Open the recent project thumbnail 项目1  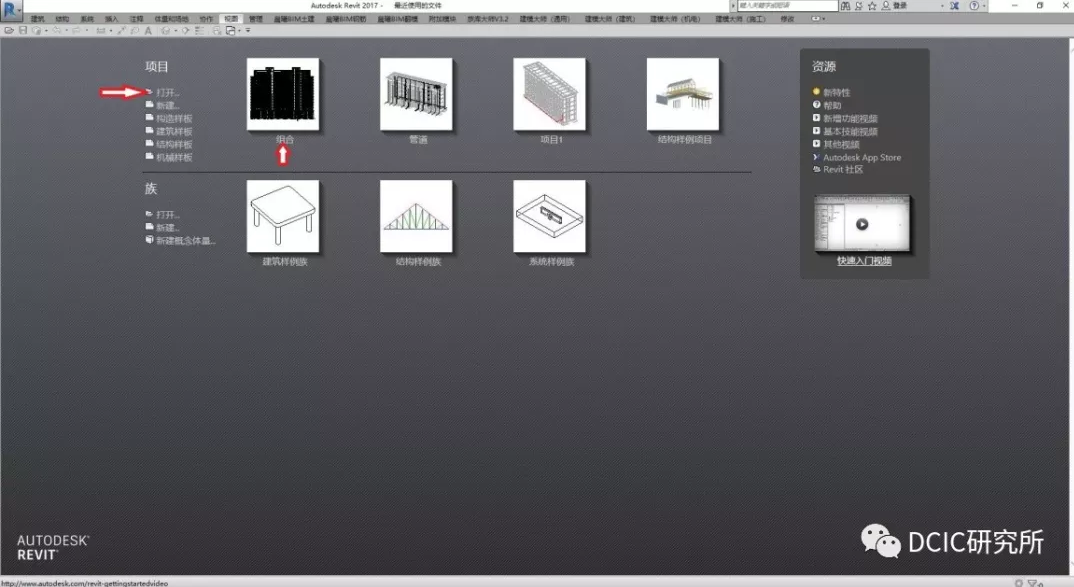click(549, 95)
